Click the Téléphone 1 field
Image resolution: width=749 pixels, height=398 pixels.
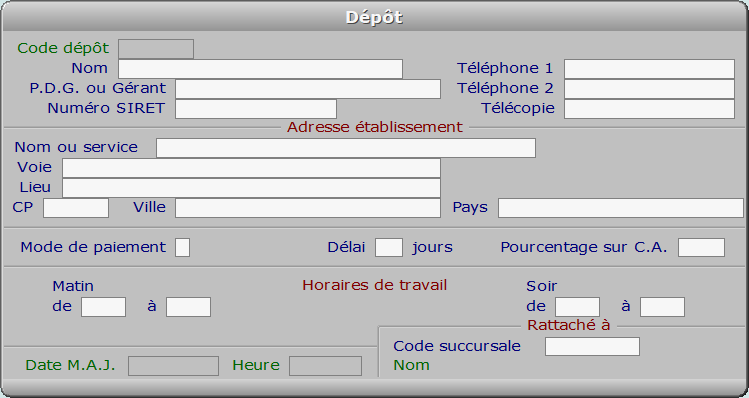(649, 69)
